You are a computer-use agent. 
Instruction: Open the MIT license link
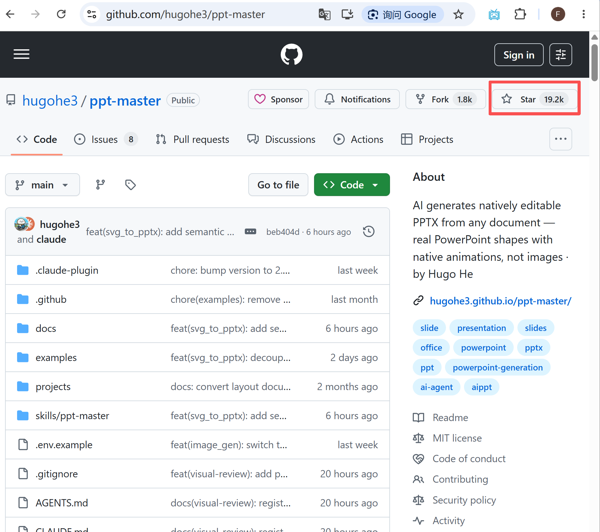(x=447, y=438)
